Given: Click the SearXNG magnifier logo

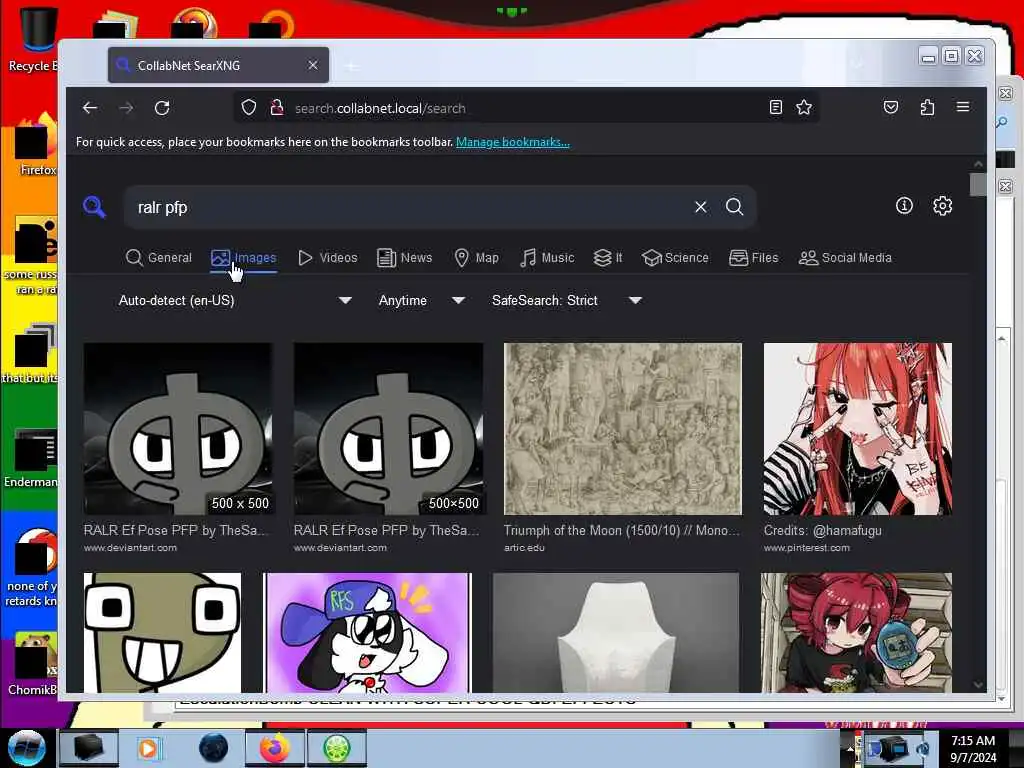Looking at the screenshot, I should tap(94, 207).
